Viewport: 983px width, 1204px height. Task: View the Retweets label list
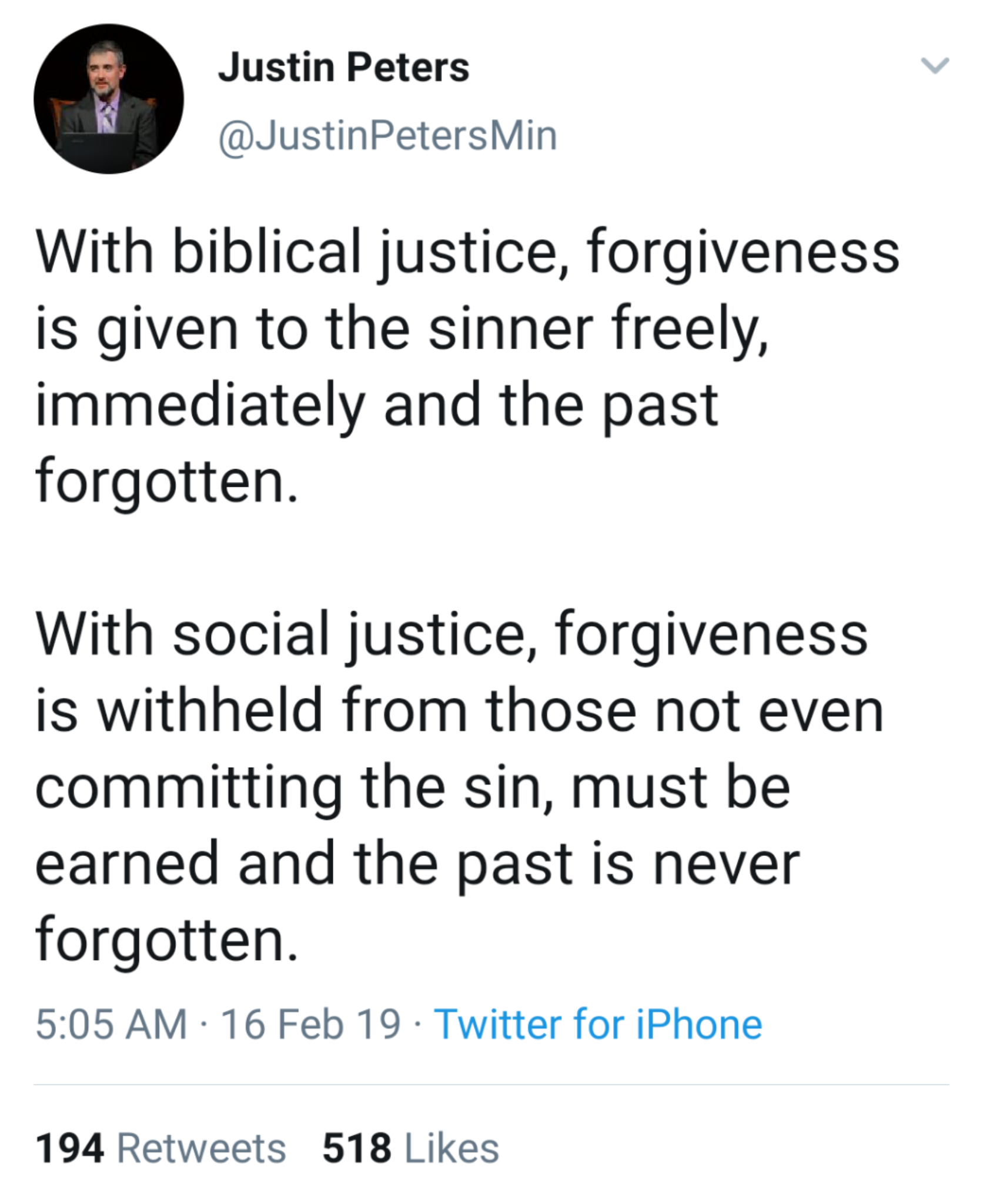pyautogui.click(x=202, y=1148)
